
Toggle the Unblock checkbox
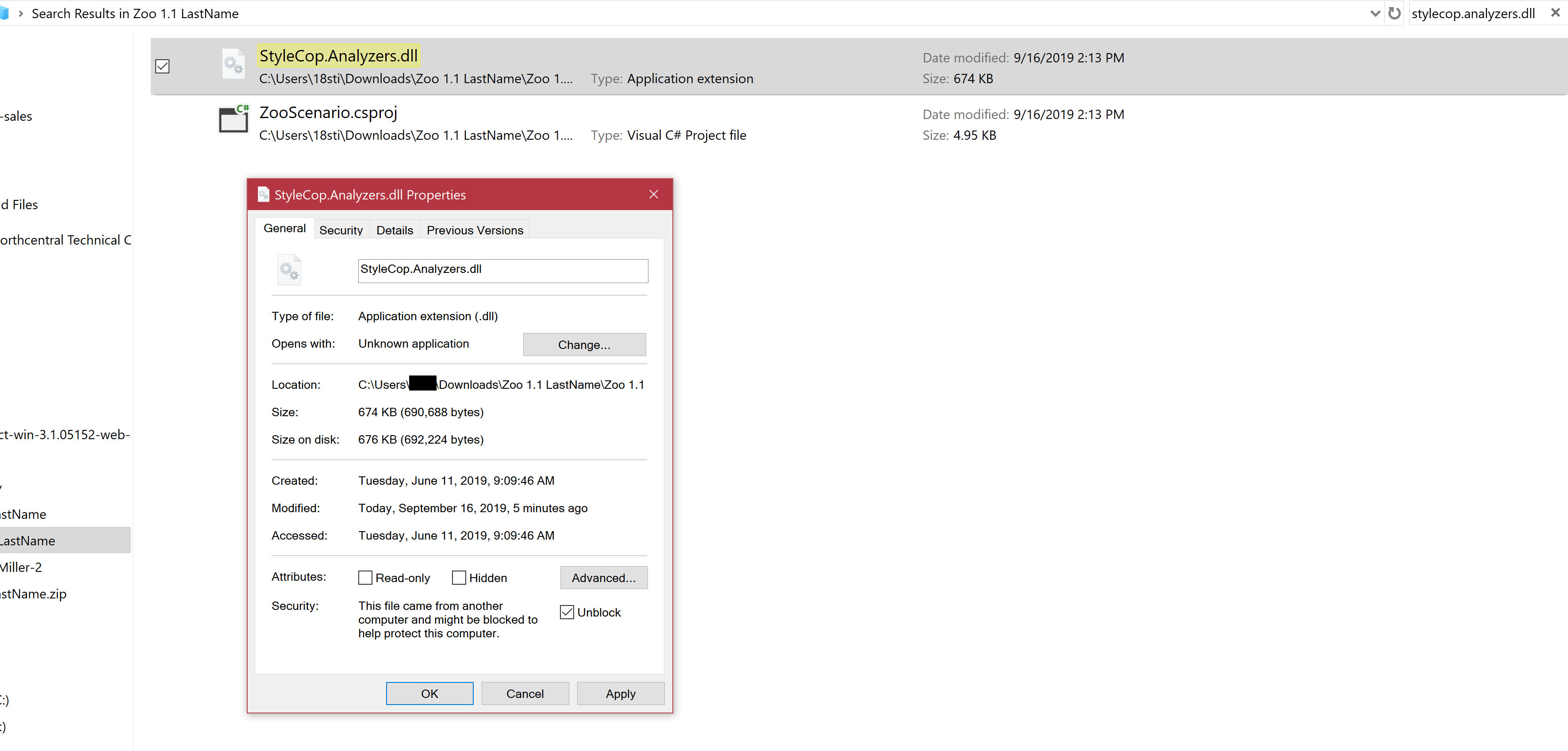coord(567,612)
